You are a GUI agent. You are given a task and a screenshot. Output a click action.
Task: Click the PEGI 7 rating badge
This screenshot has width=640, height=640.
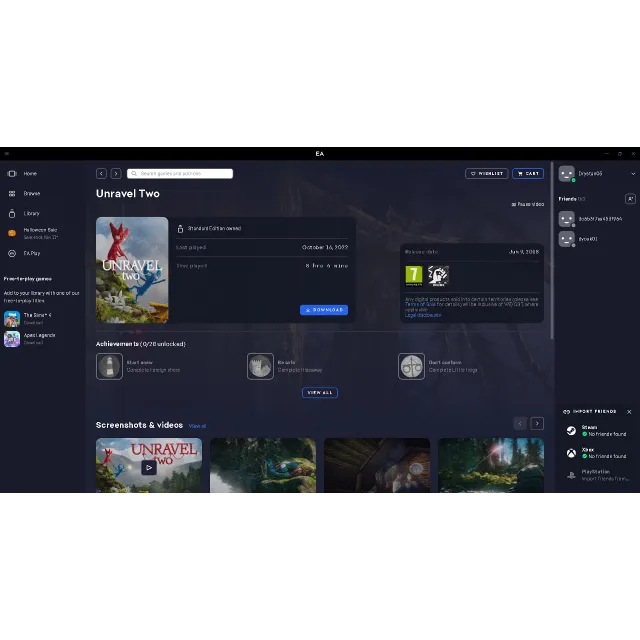click(x=413, y=276)
